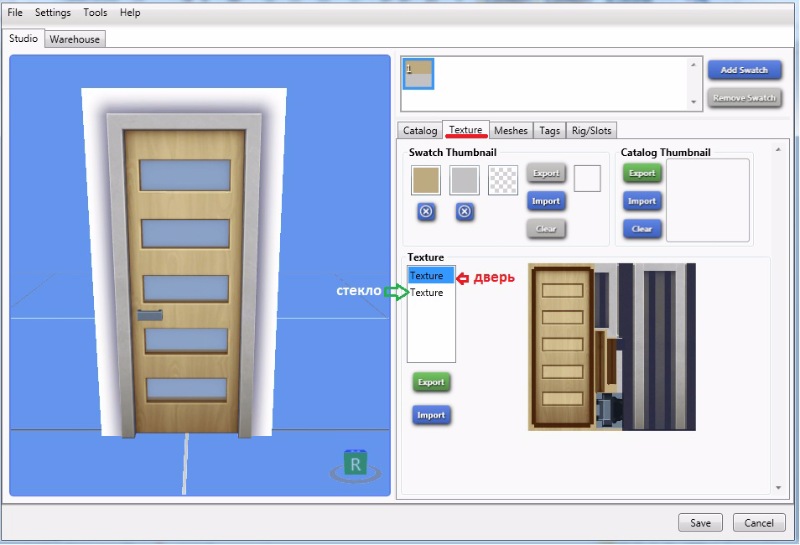The image size is (800, 545).
Task: Open the Settings menu
Action: 52,13
